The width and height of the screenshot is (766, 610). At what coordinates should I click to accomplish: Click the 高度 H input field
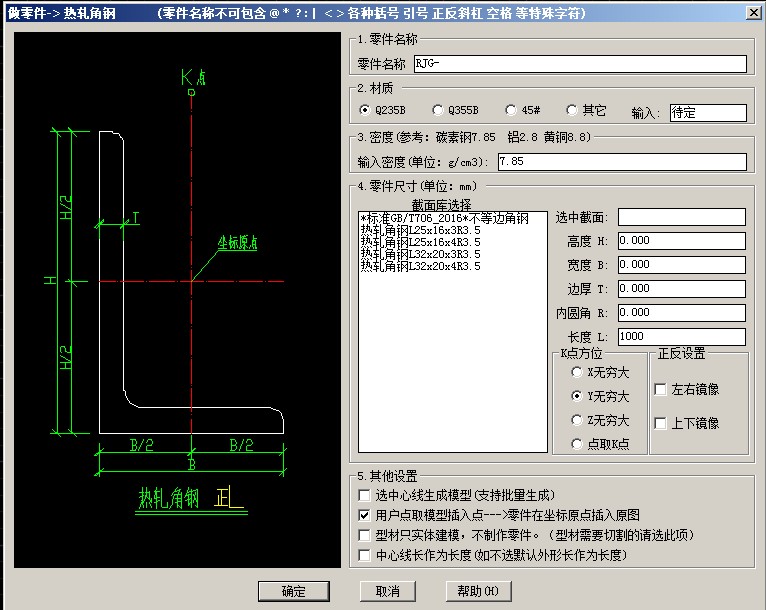681,241
